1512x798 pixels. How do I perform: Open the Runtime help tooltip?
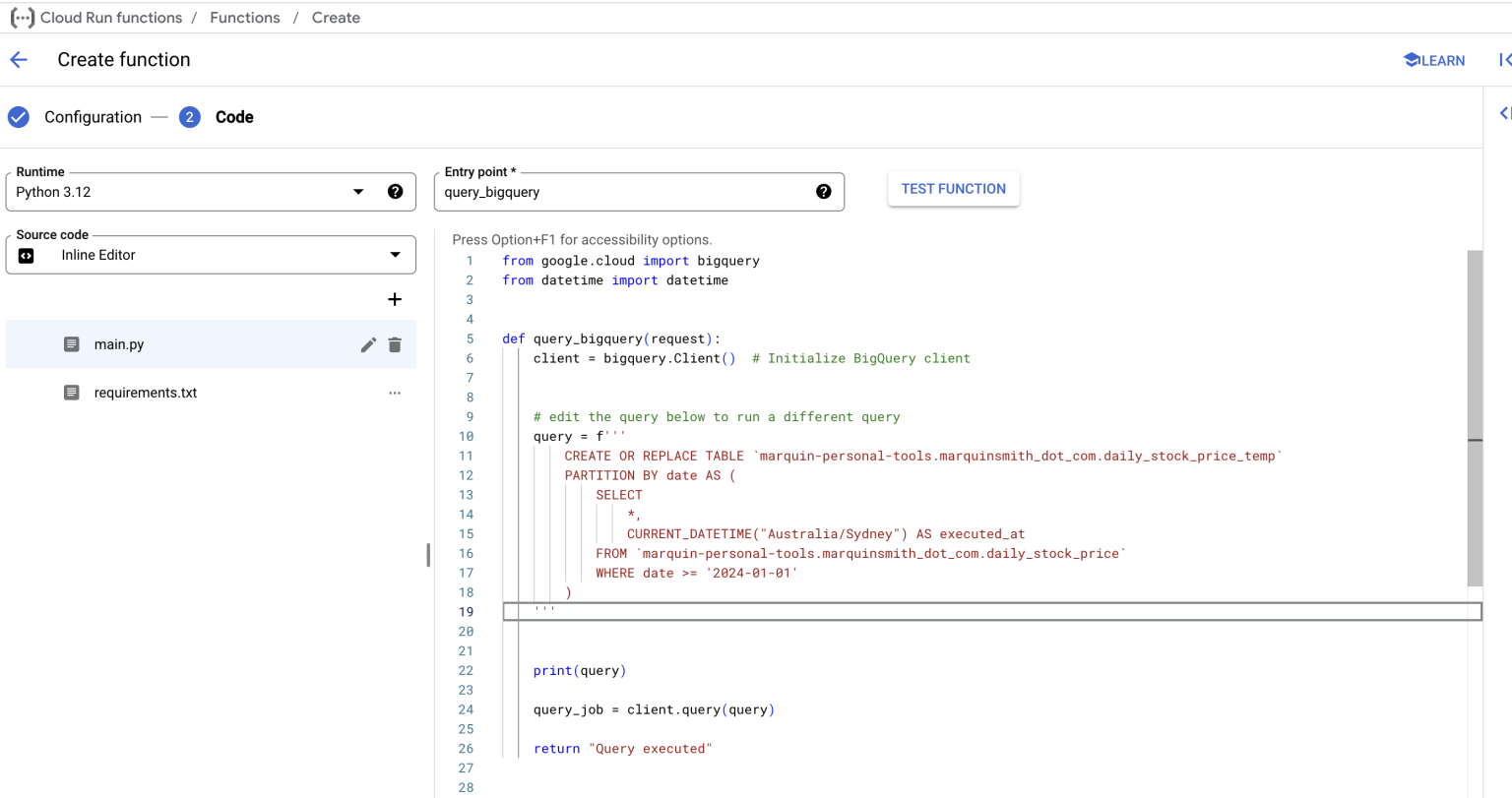click(x=396, y=191)
